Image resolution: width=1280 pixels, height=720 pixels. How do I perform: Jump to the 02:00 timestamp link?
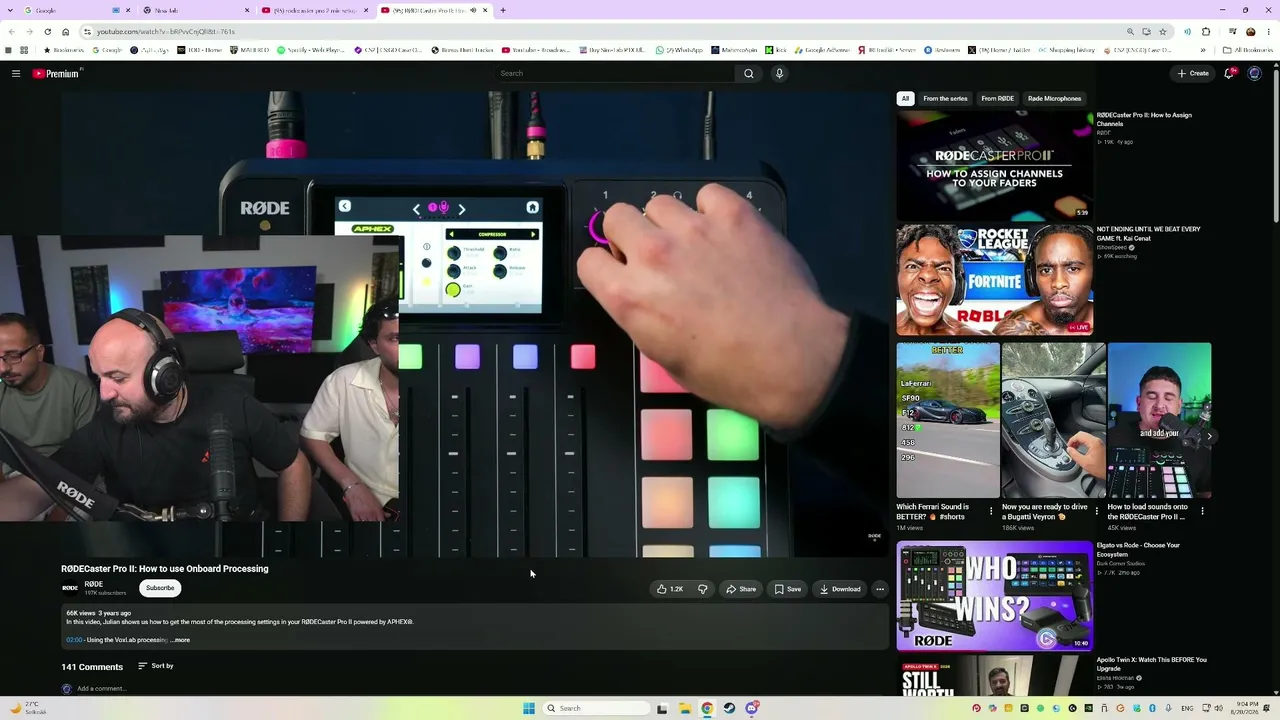(x=74, y=640)
